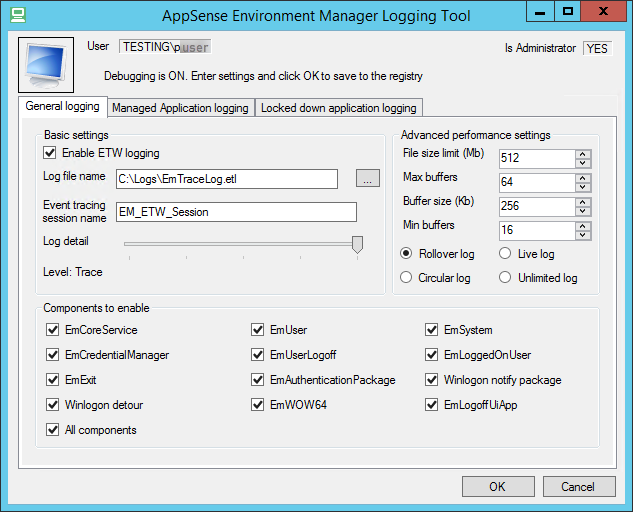Decrease Min buffers using down arrow
Screen dimensions: 633x512
583,235
